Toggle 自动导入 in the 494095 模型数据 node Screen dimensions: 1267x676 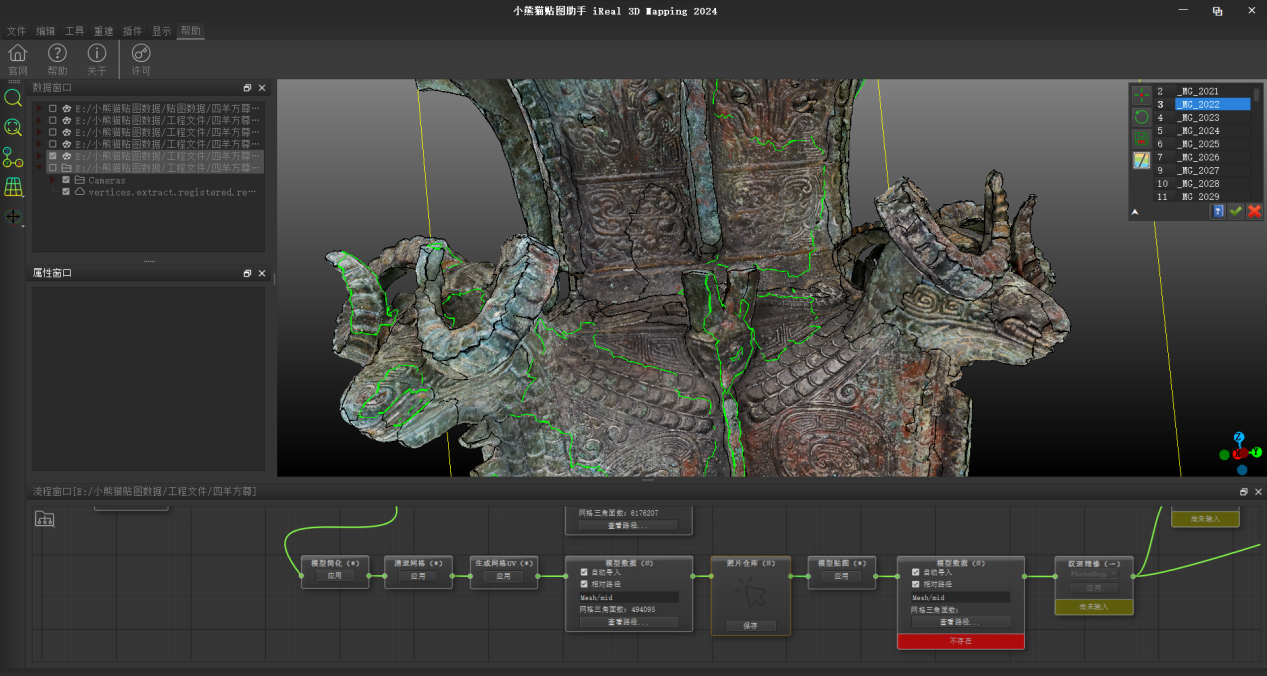tap(584, 573)
